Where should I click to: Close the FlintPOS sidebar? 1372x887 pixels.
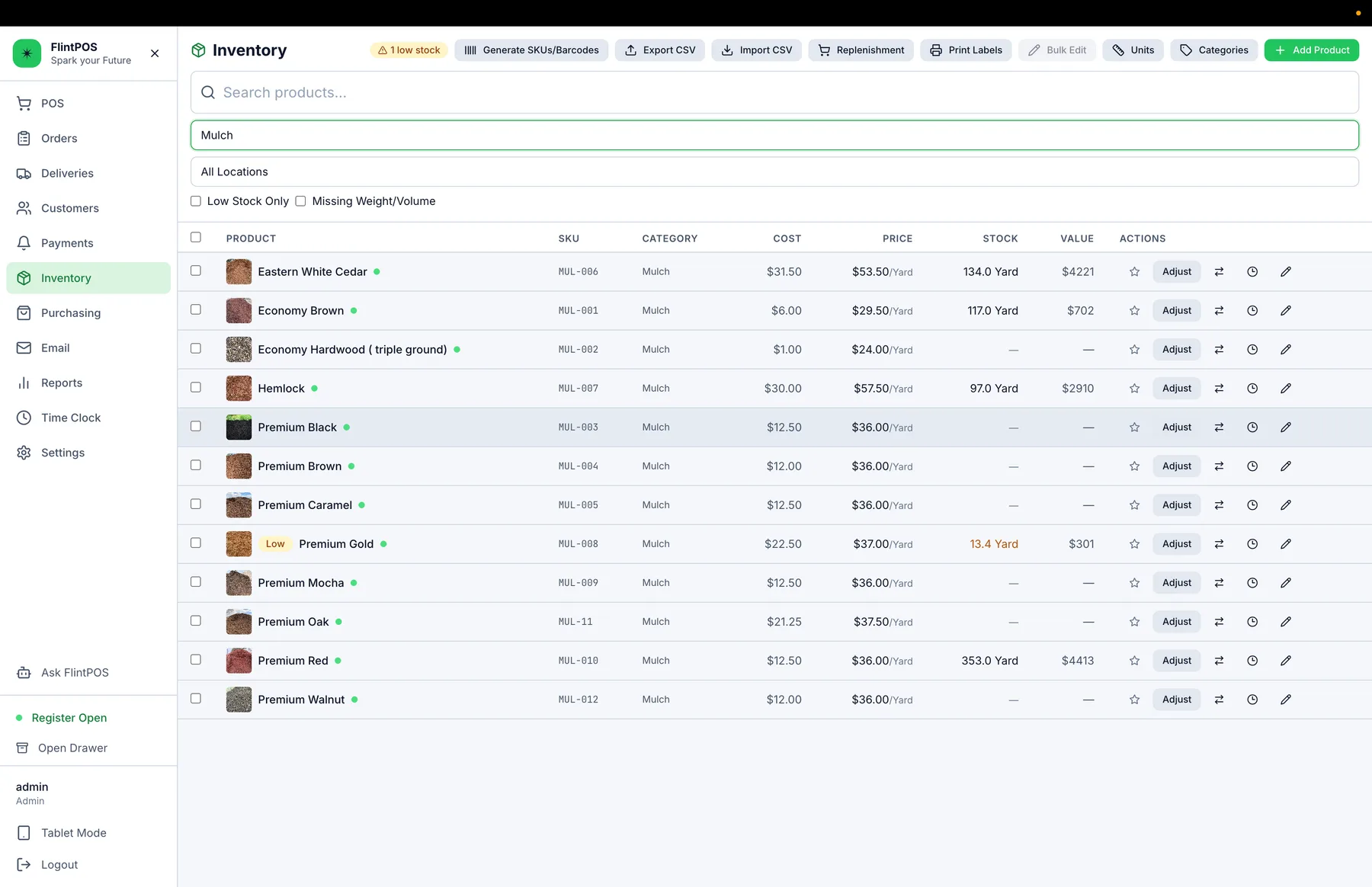[x=155, y=53]
